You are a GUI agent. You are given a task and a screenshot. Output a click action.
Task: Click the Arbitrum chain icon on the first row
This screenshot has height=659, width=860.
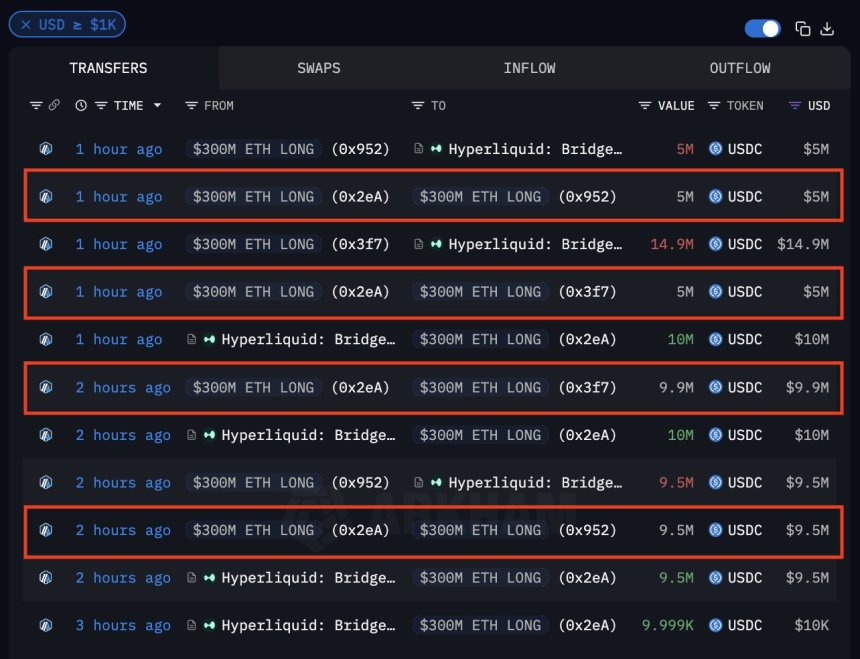pyautogui.click(x=45, y=148)
